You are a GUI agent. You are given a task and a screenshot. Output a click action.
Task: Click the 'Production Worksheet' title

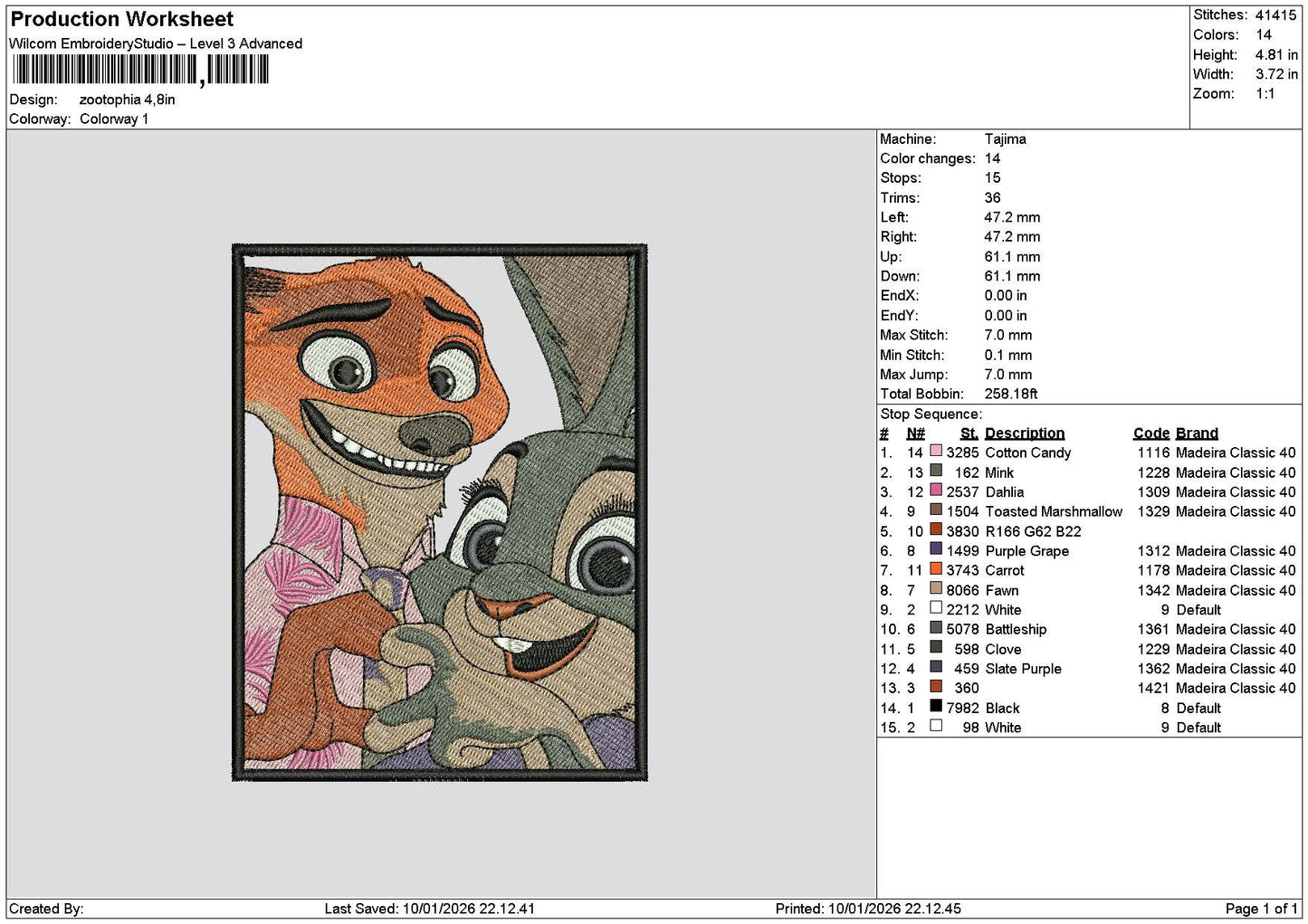[x=121, y=19]
